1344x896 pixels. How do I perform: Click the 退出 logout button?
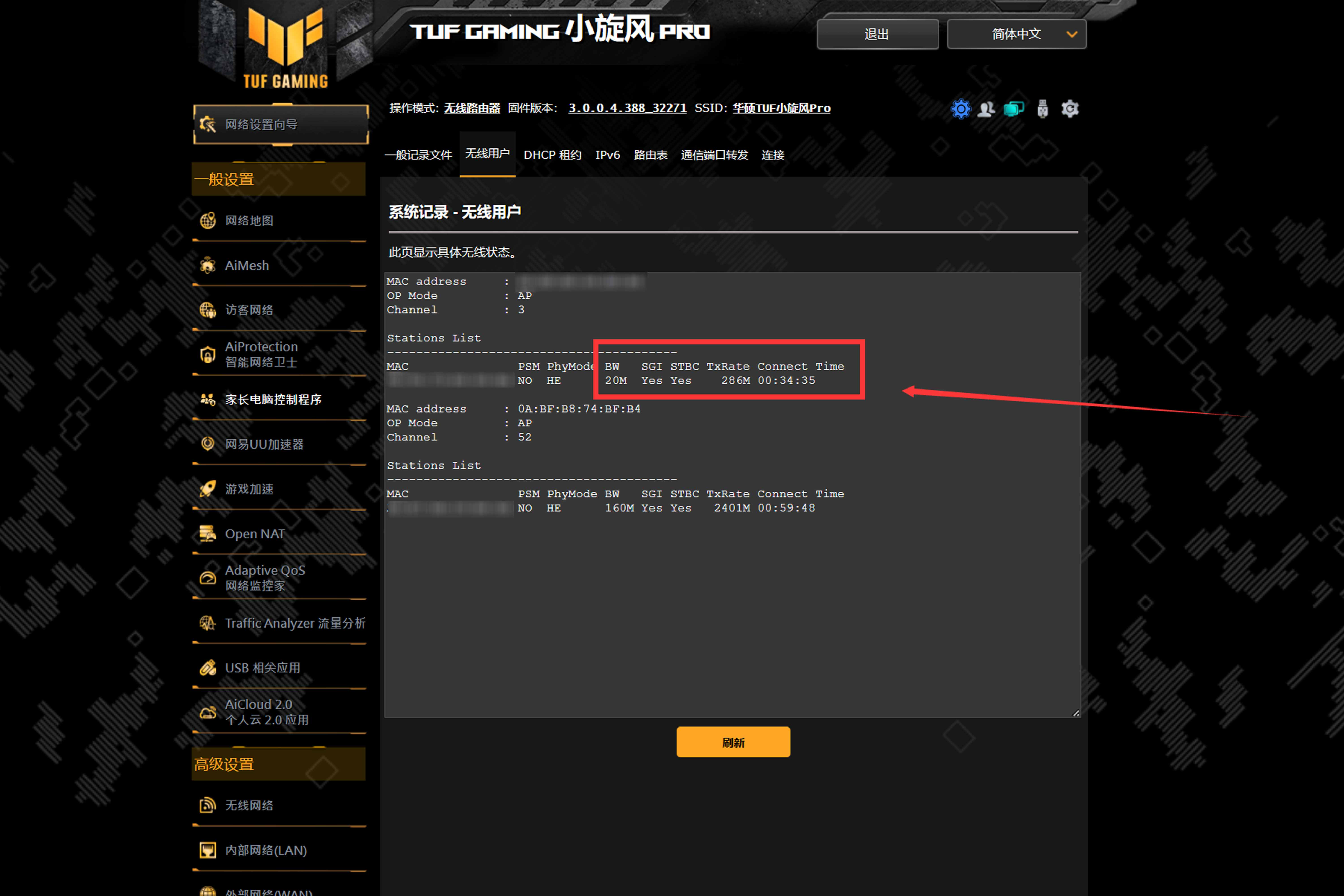tap(877, 34)
